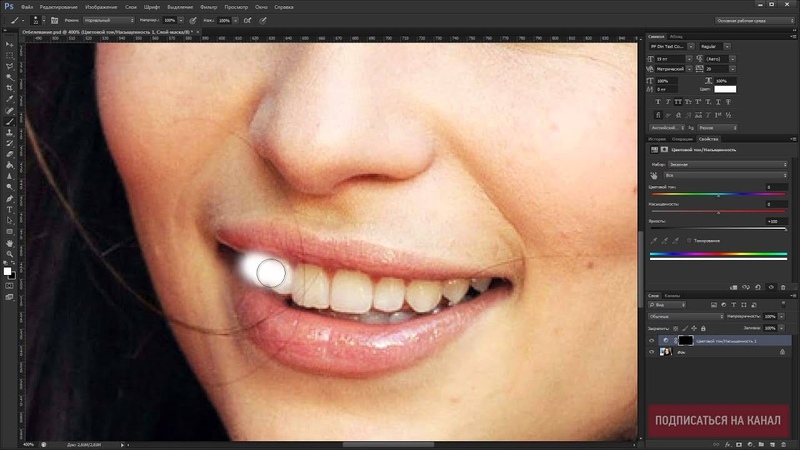This screenshot has width=800, height=450.
Task: Open the layer blend mode dropdown Обычные
Action: 684,316
